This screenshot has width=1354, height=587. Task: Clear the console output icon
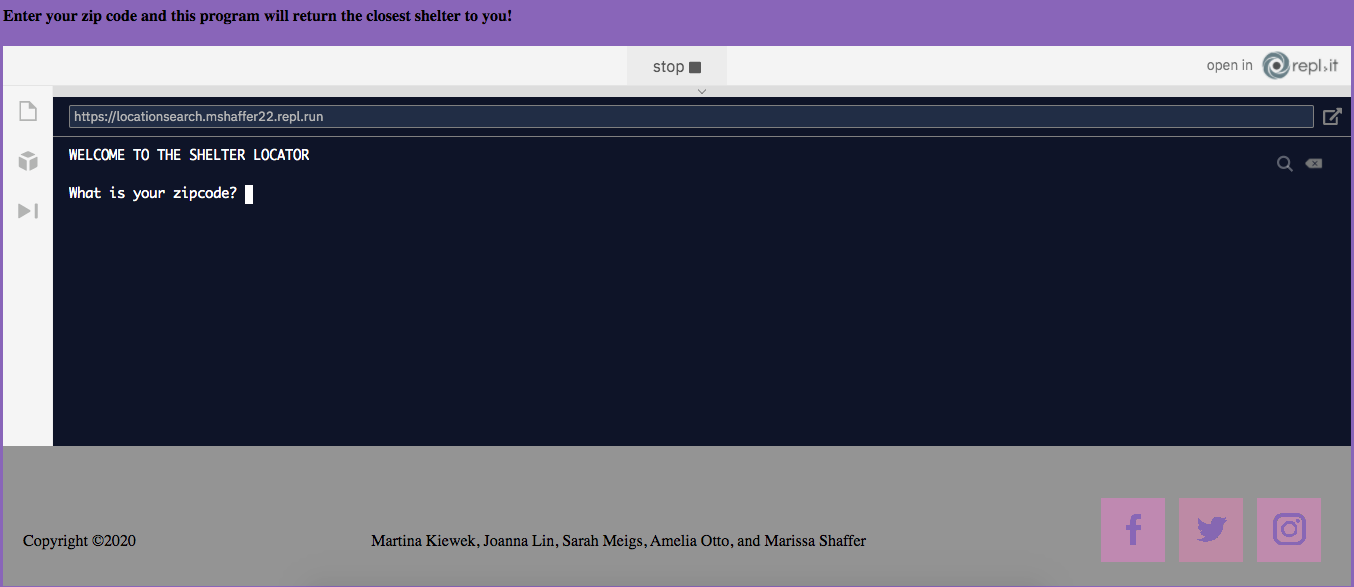click(x=1314, y=164)
